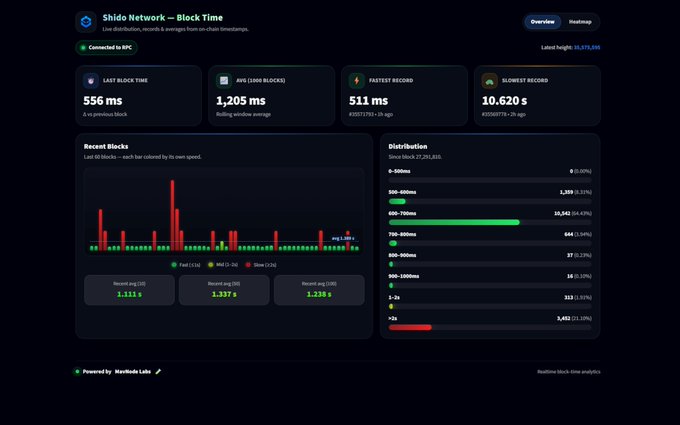Click the yellow Mid legend dot

point(210,265)
